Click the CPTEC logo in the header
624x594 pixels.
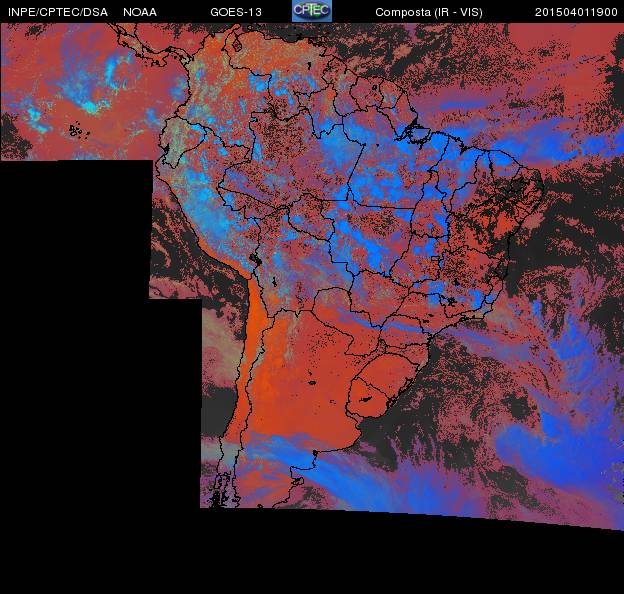[x=312, y=11]
